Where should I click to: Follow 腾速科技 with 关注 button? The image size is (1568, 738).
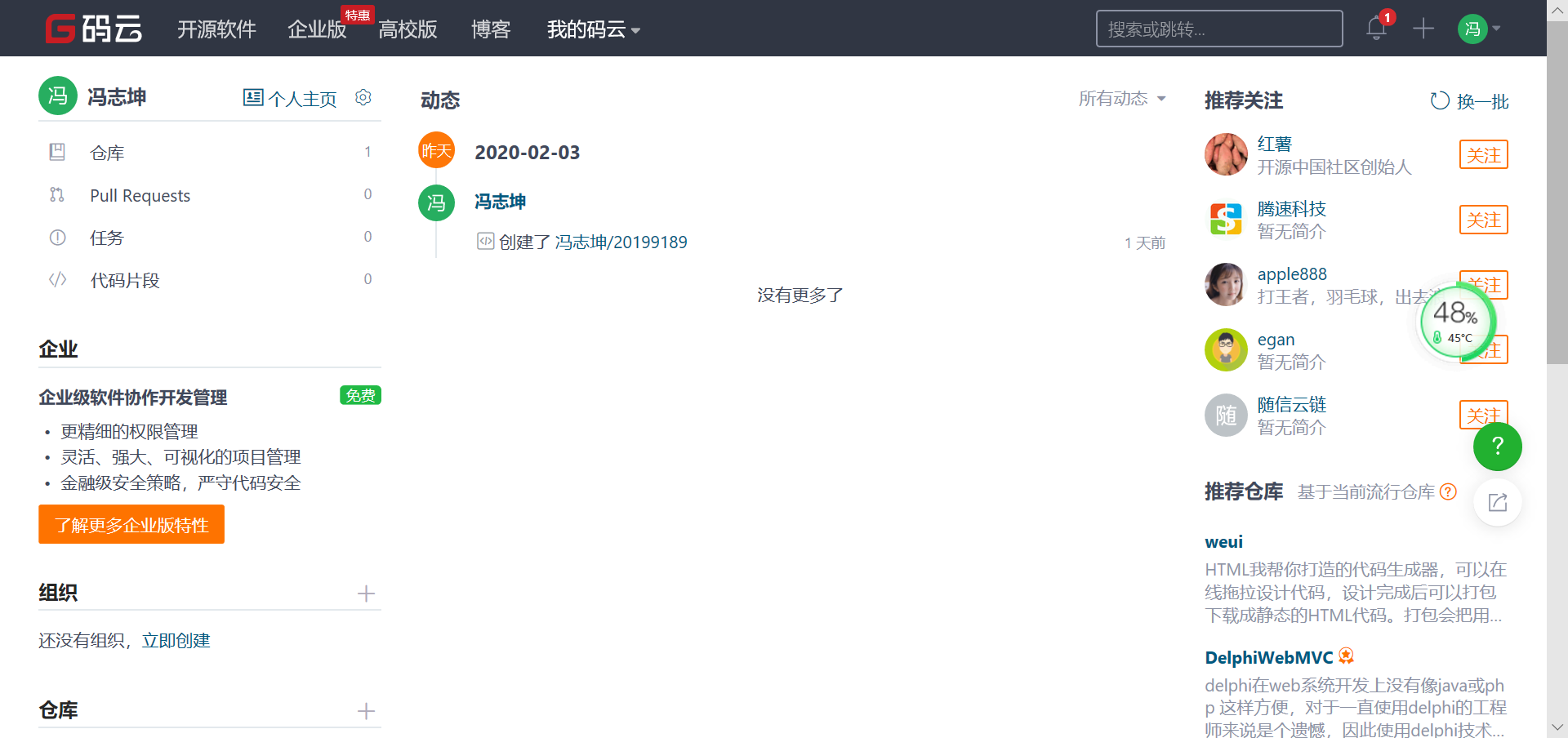point(1484,220)
